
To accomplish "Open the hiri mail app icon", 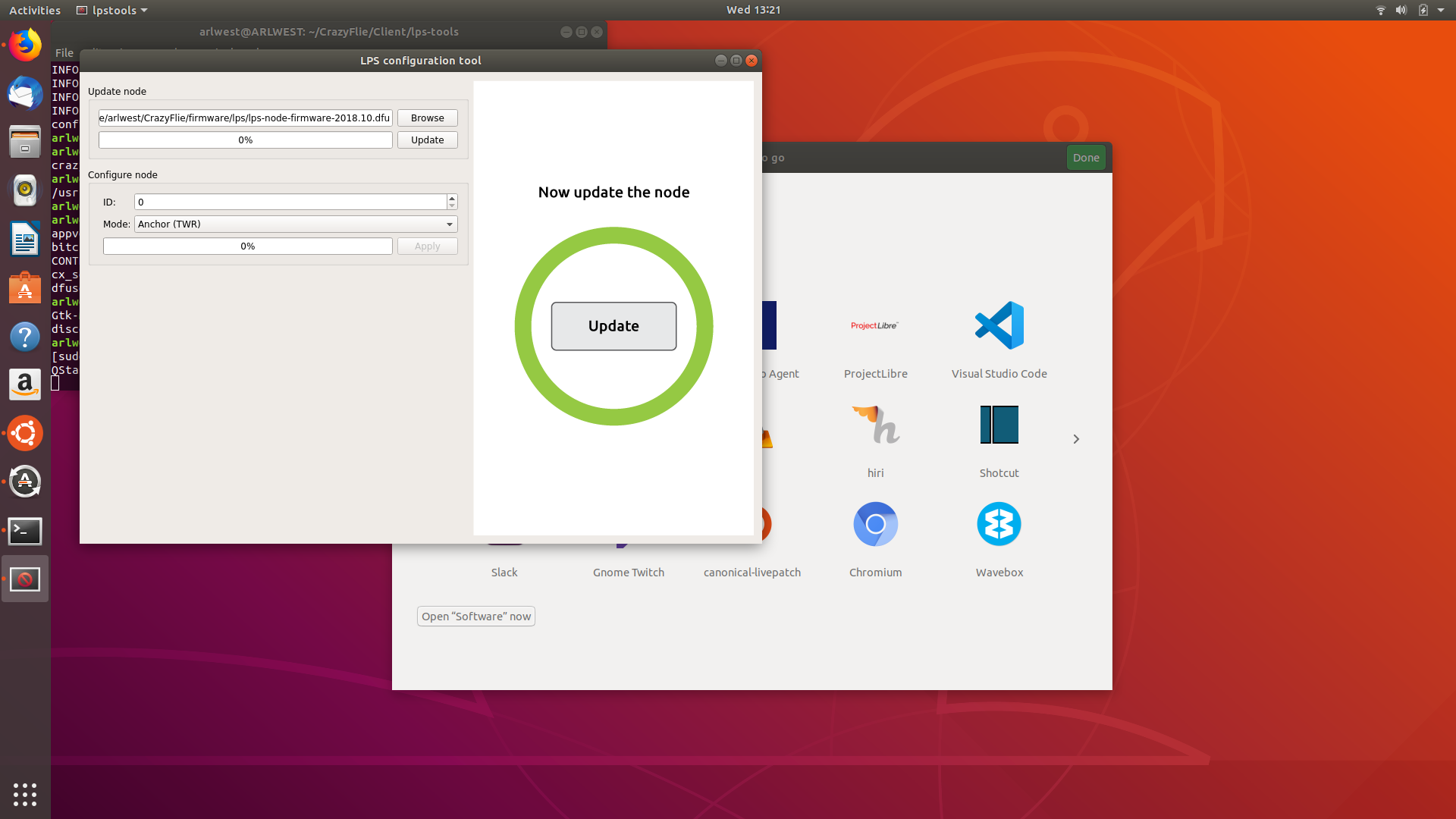I will click(x=875, y=425).
